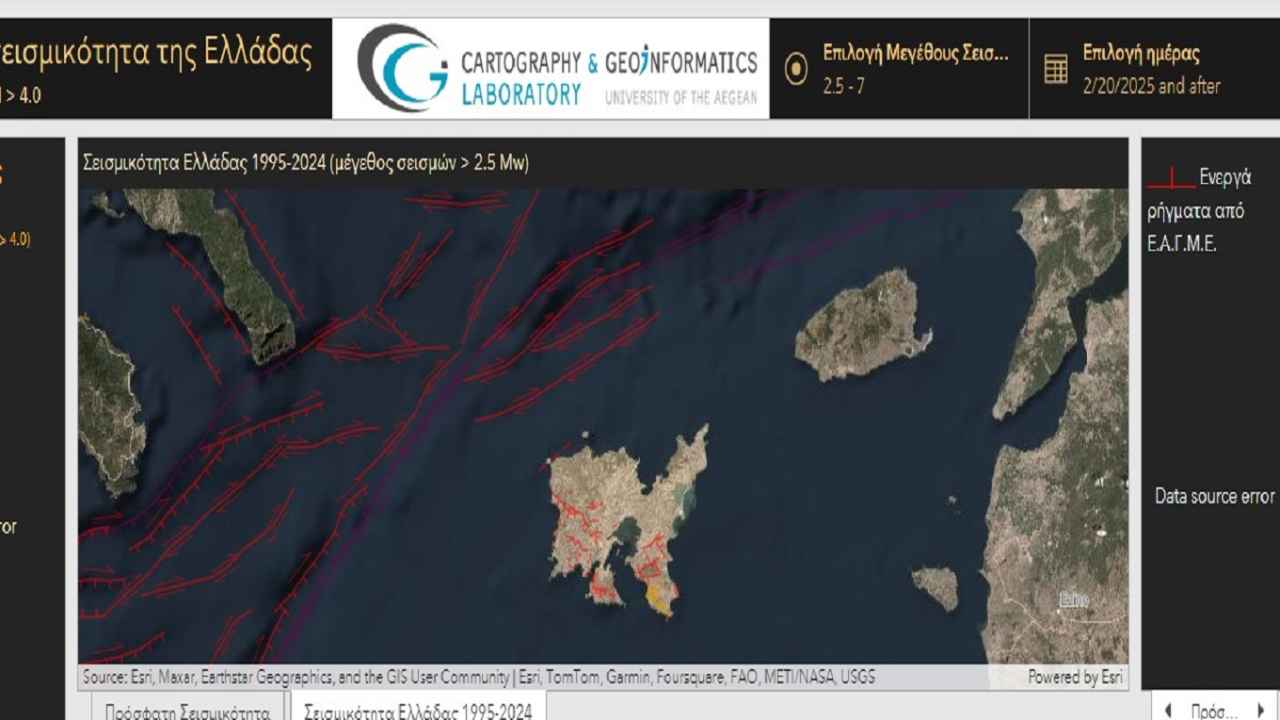This screenshot has height=720, width=1280.
Task: Click the Data source error message
Action: 1215,496
